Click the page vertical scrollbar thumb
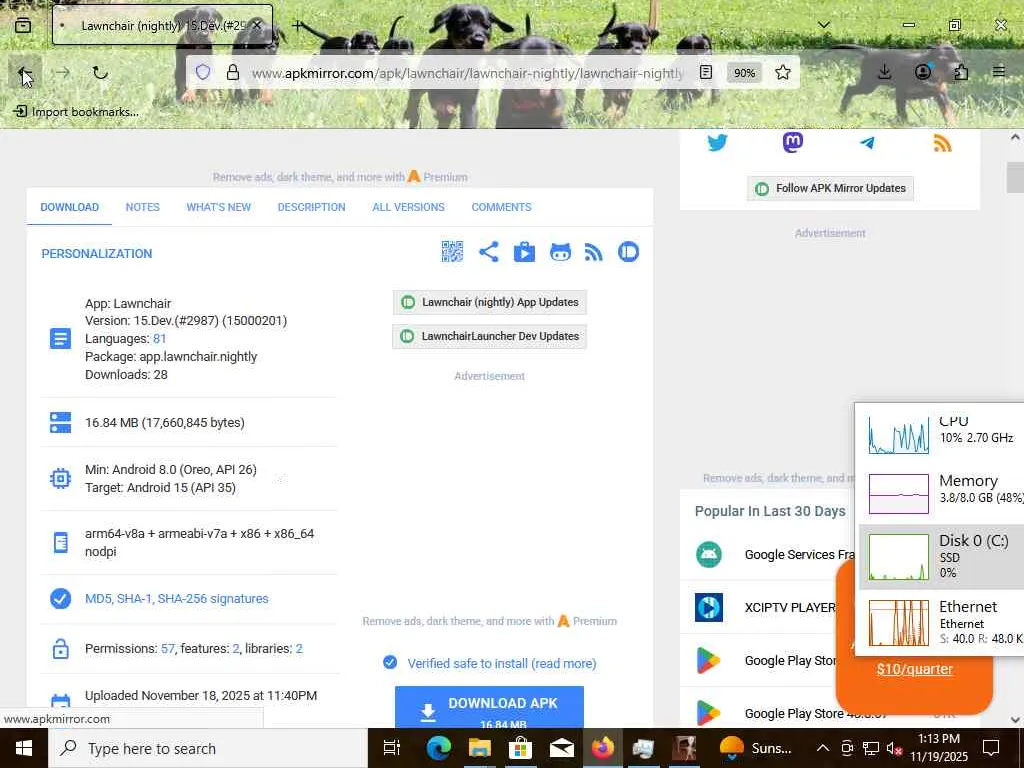Viewport: 1024px width, 768px height. click(1015, 178)
